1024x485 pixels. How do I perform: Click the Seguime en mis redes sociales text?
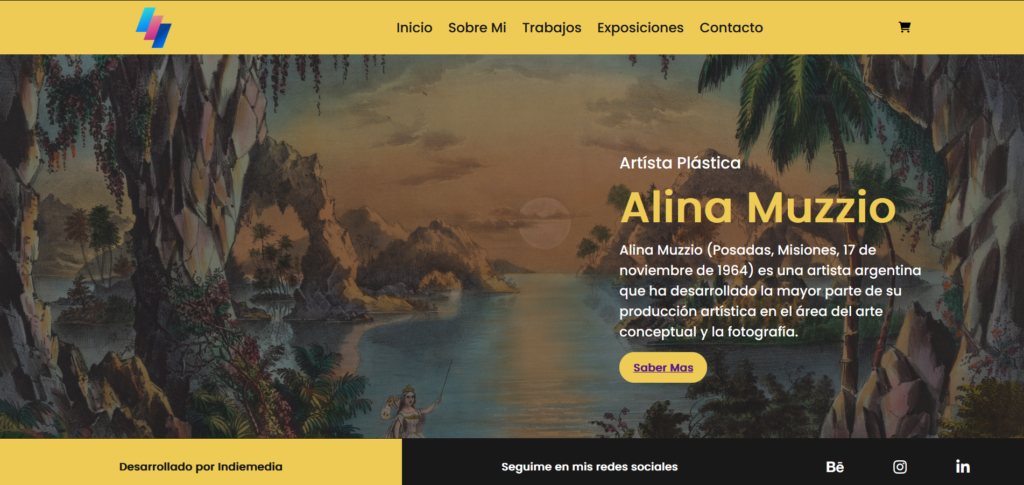[589, 467]
